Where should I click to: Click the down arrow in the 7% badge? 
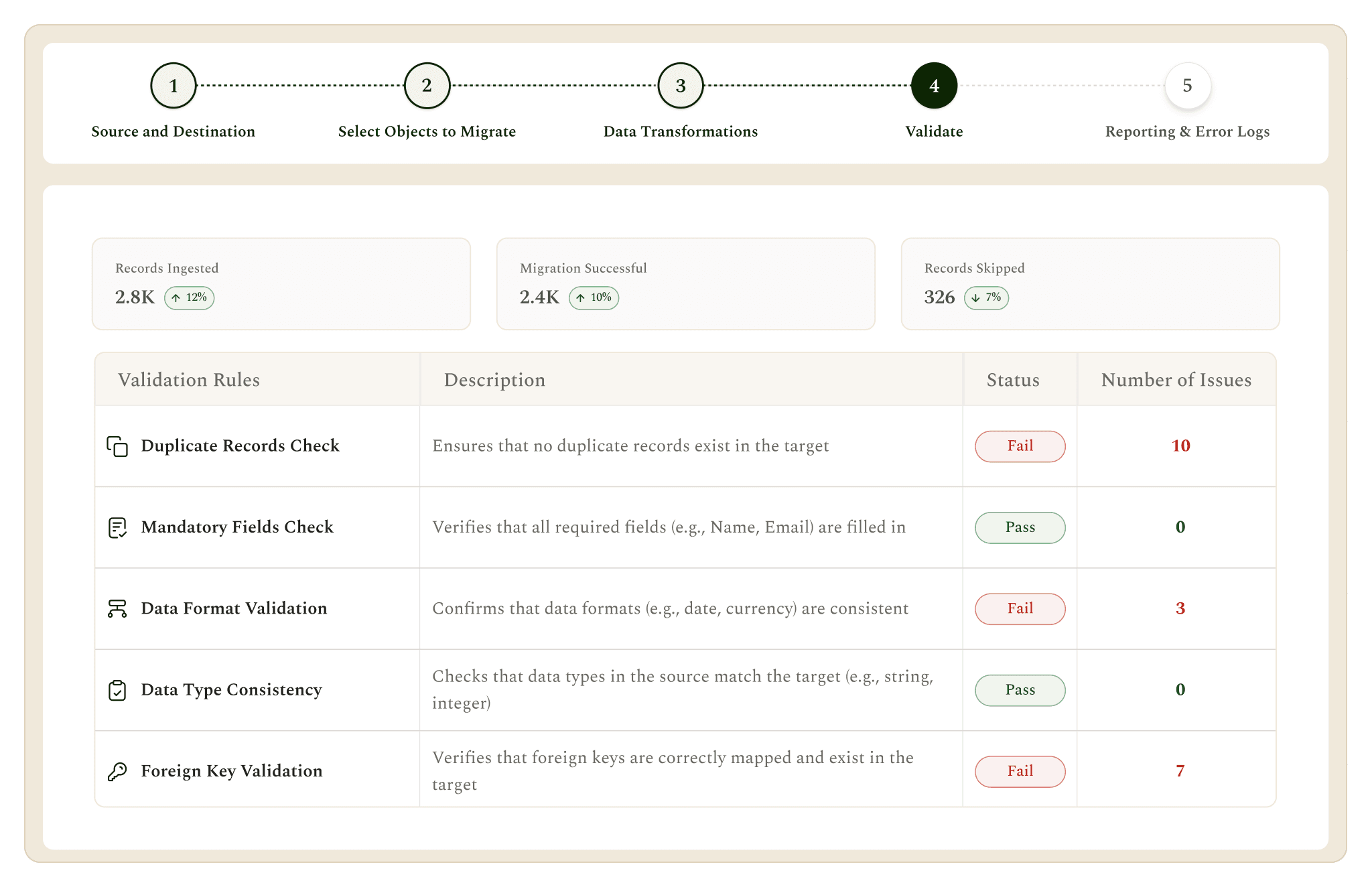(975, 298)
